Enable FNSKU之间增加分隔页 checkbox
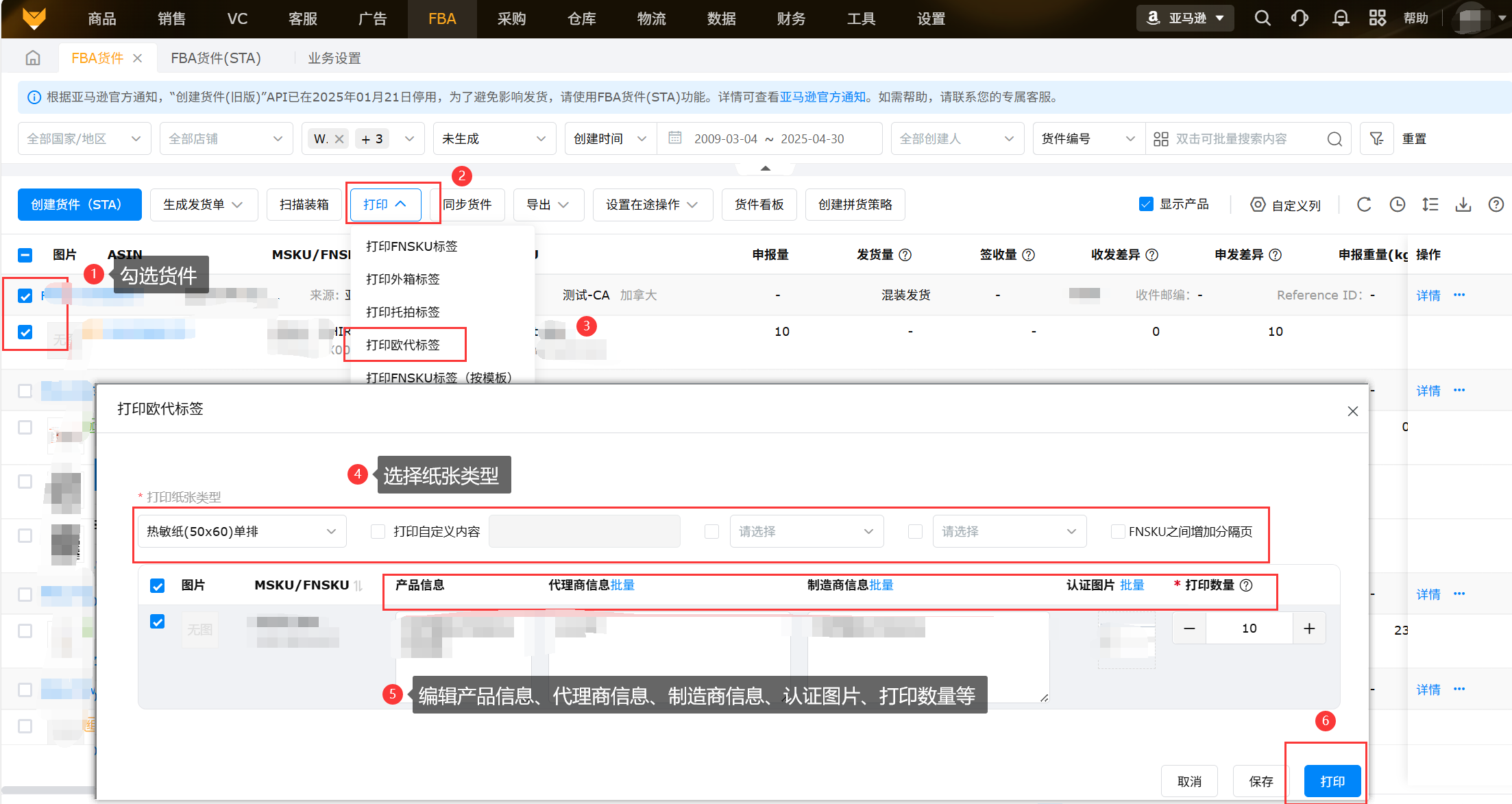1512x804 pixels. click(1118, 531)
